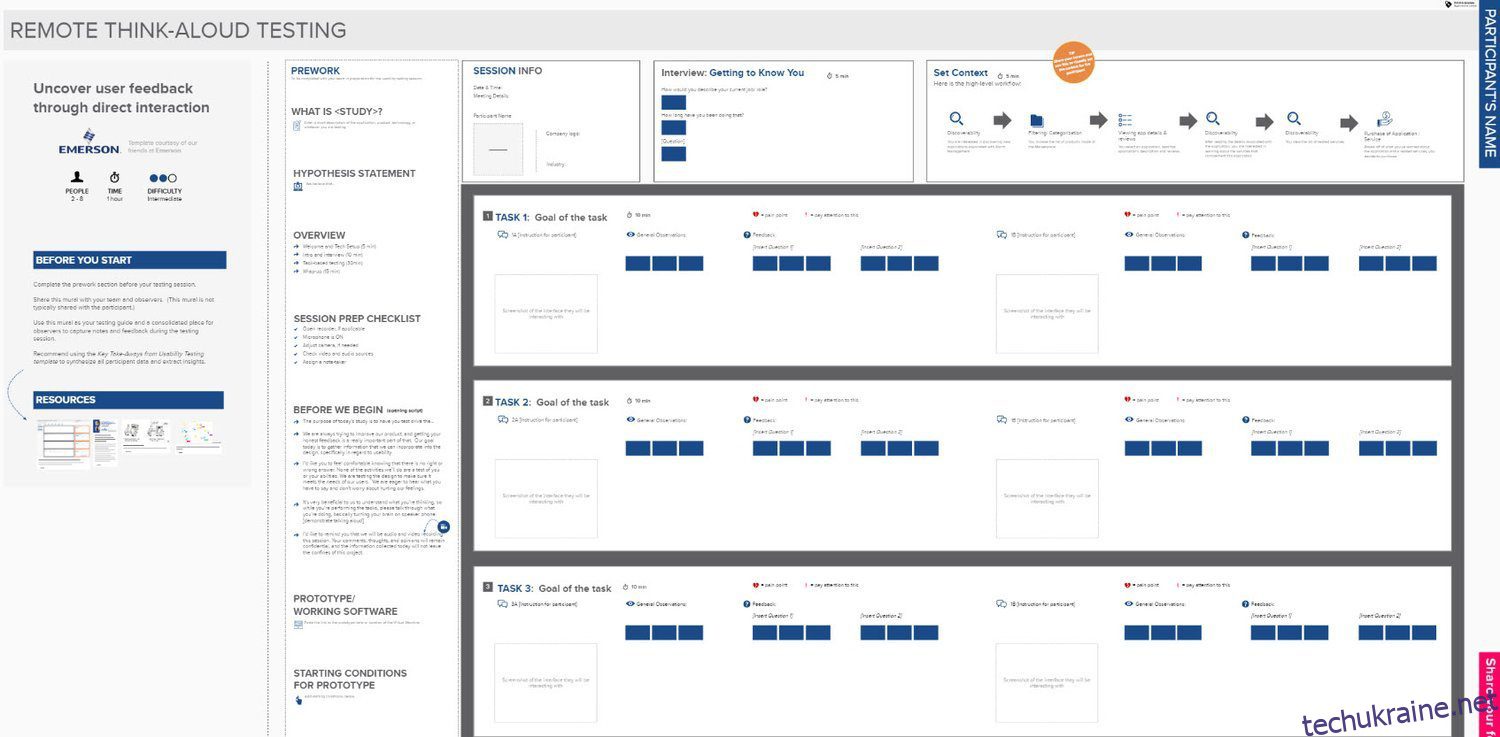Viewport: 1500px width, 737px height.
Task: Click the Task 1 1B interface screenshot placeholder
Action: [x=1047, y=314]
